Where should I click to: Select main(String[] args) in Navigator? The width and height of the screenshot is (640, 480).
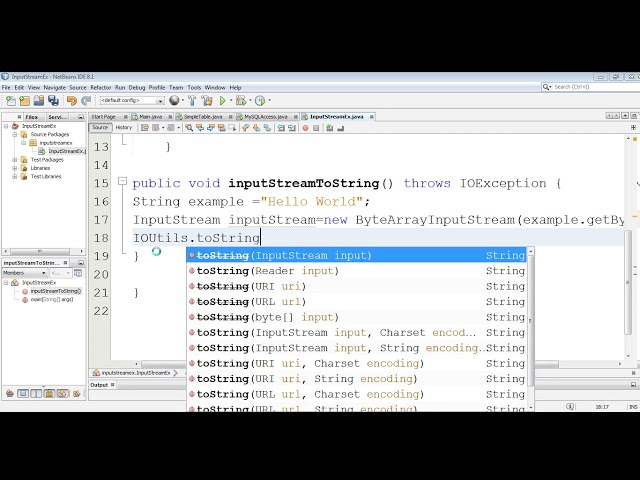pyautogui.click(x=51, y=300)
